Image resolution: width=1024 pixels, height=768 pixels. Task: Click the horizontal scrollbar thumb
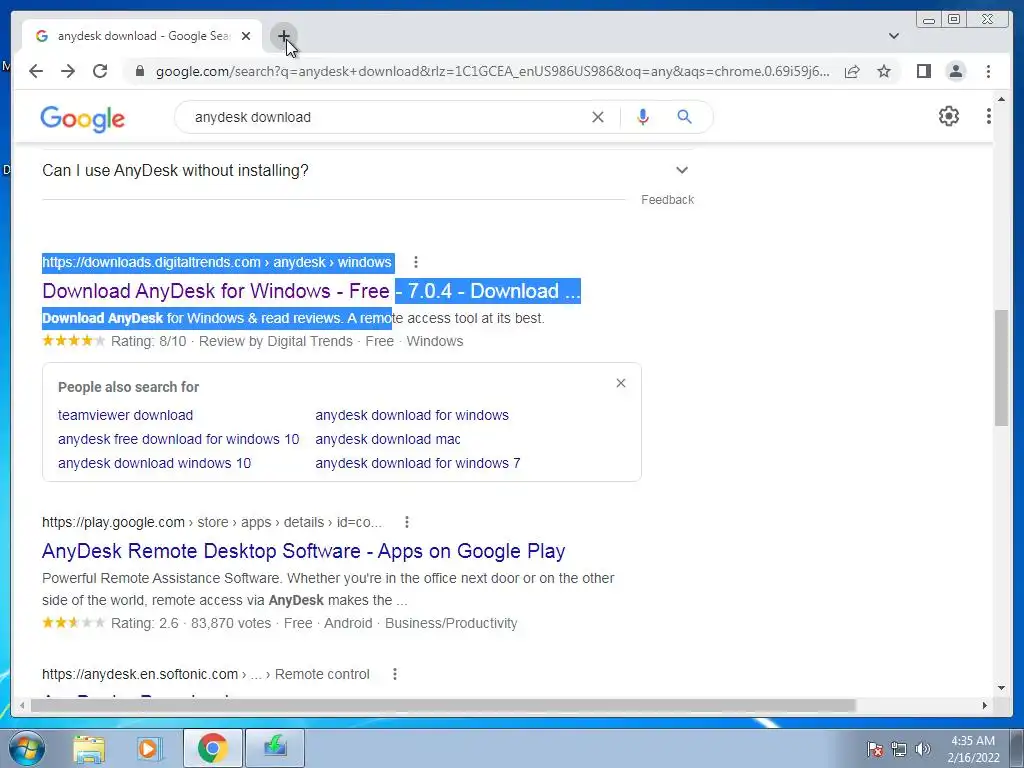point(443,705)
